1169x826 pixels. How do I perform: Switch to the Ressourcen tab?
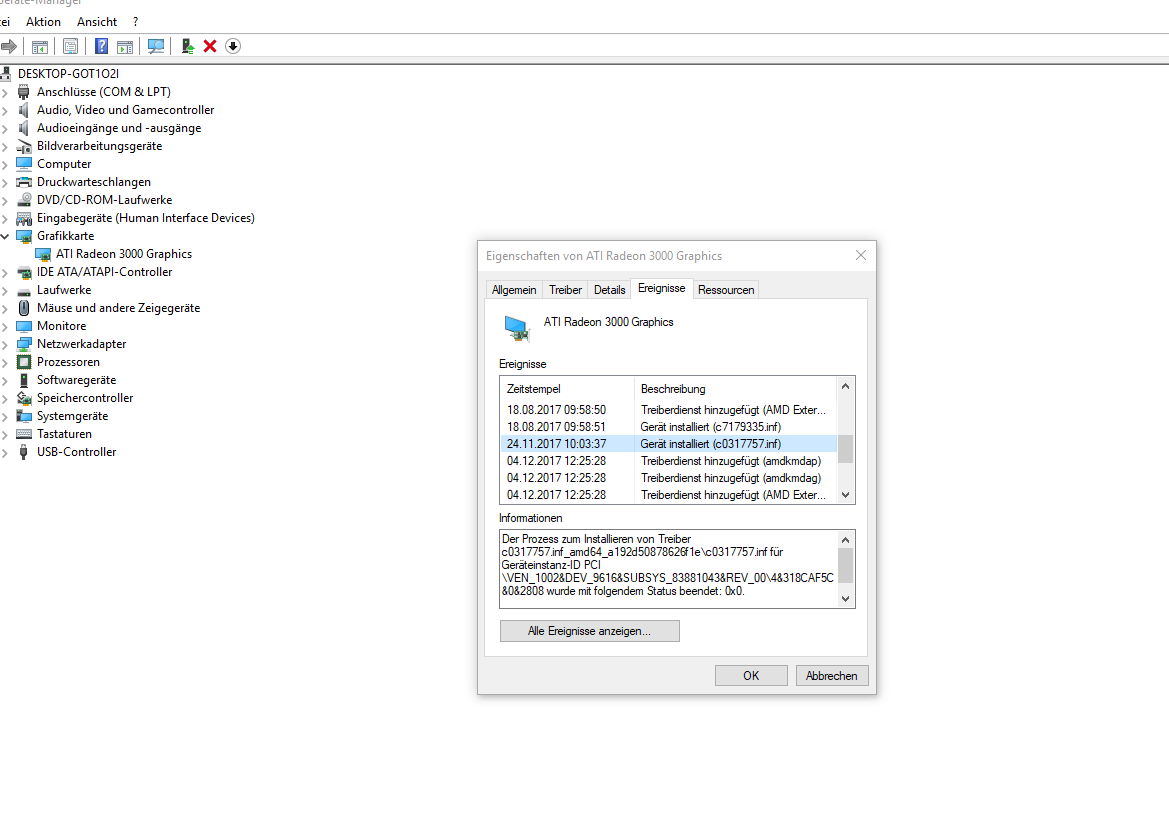pyautogui.click(x=725, y=290)
